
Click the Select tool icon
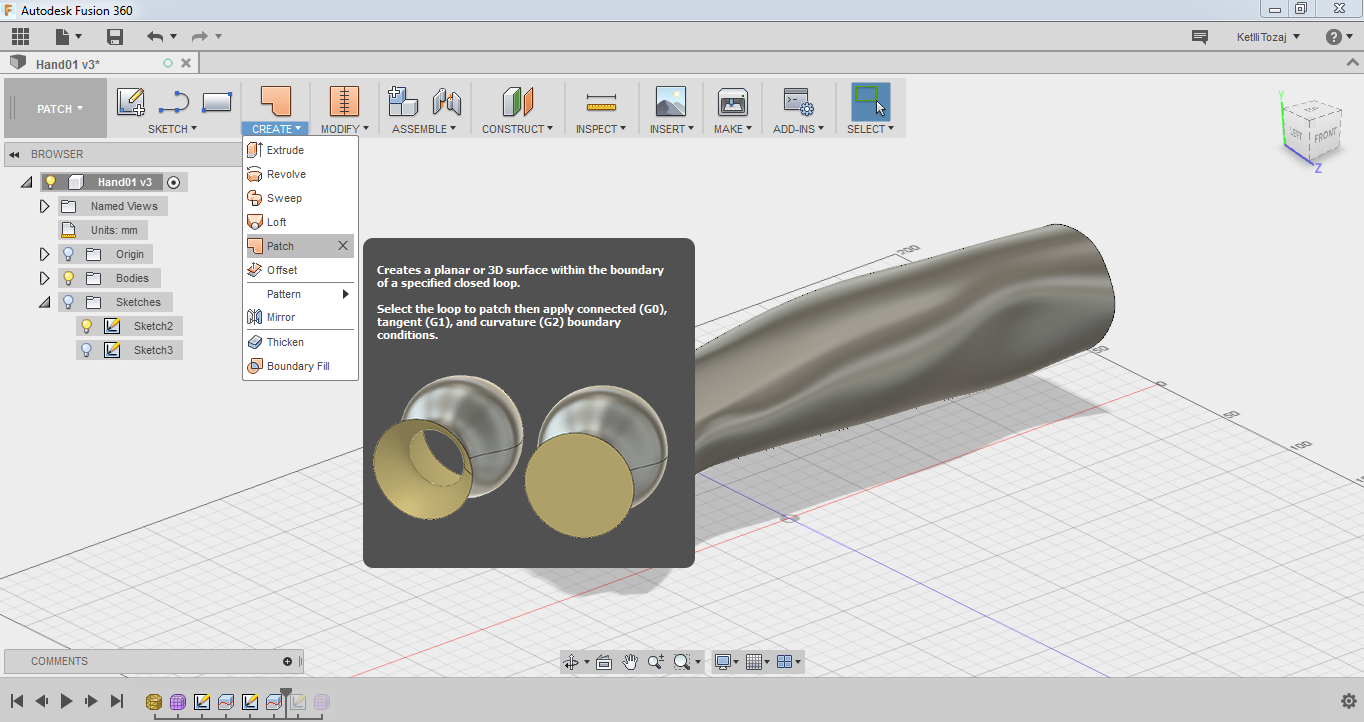[x=870, y=101]
